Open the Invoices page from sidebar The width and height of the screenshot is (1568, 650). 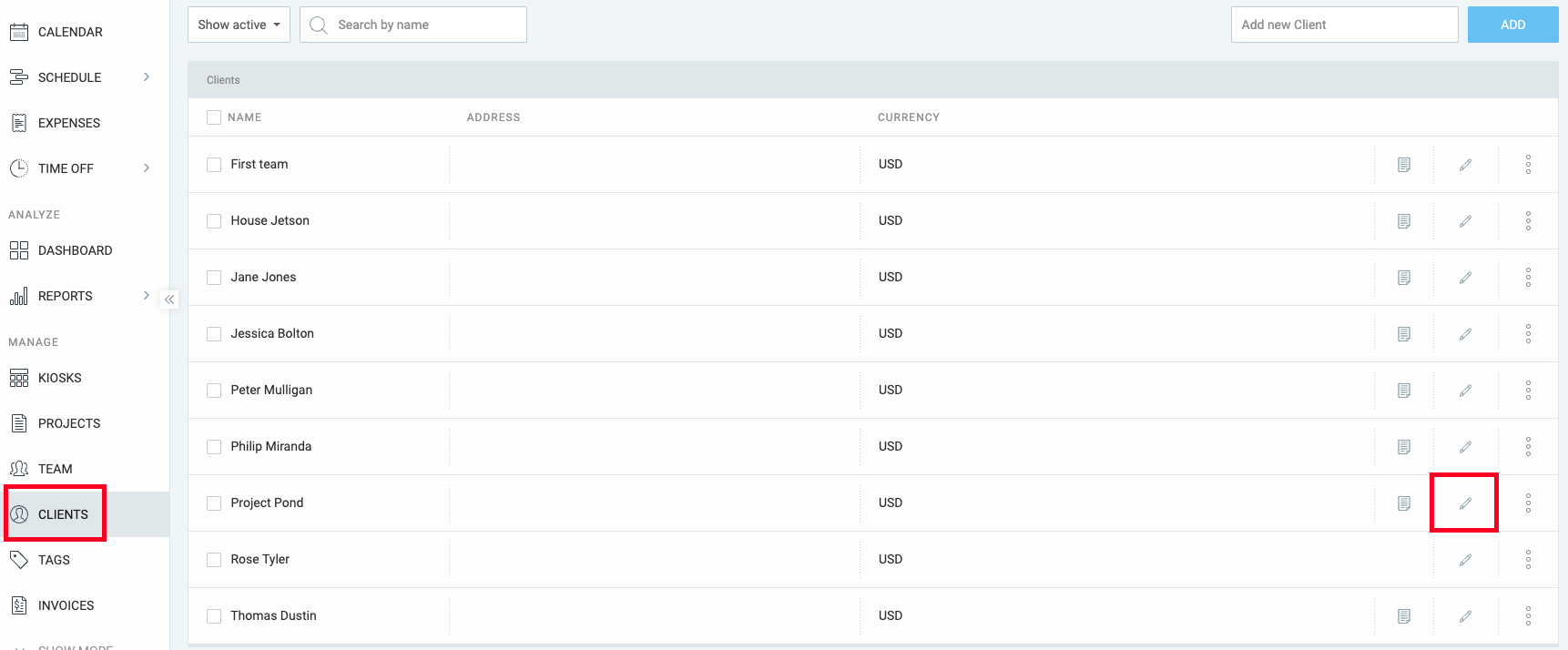pos(66,605)
